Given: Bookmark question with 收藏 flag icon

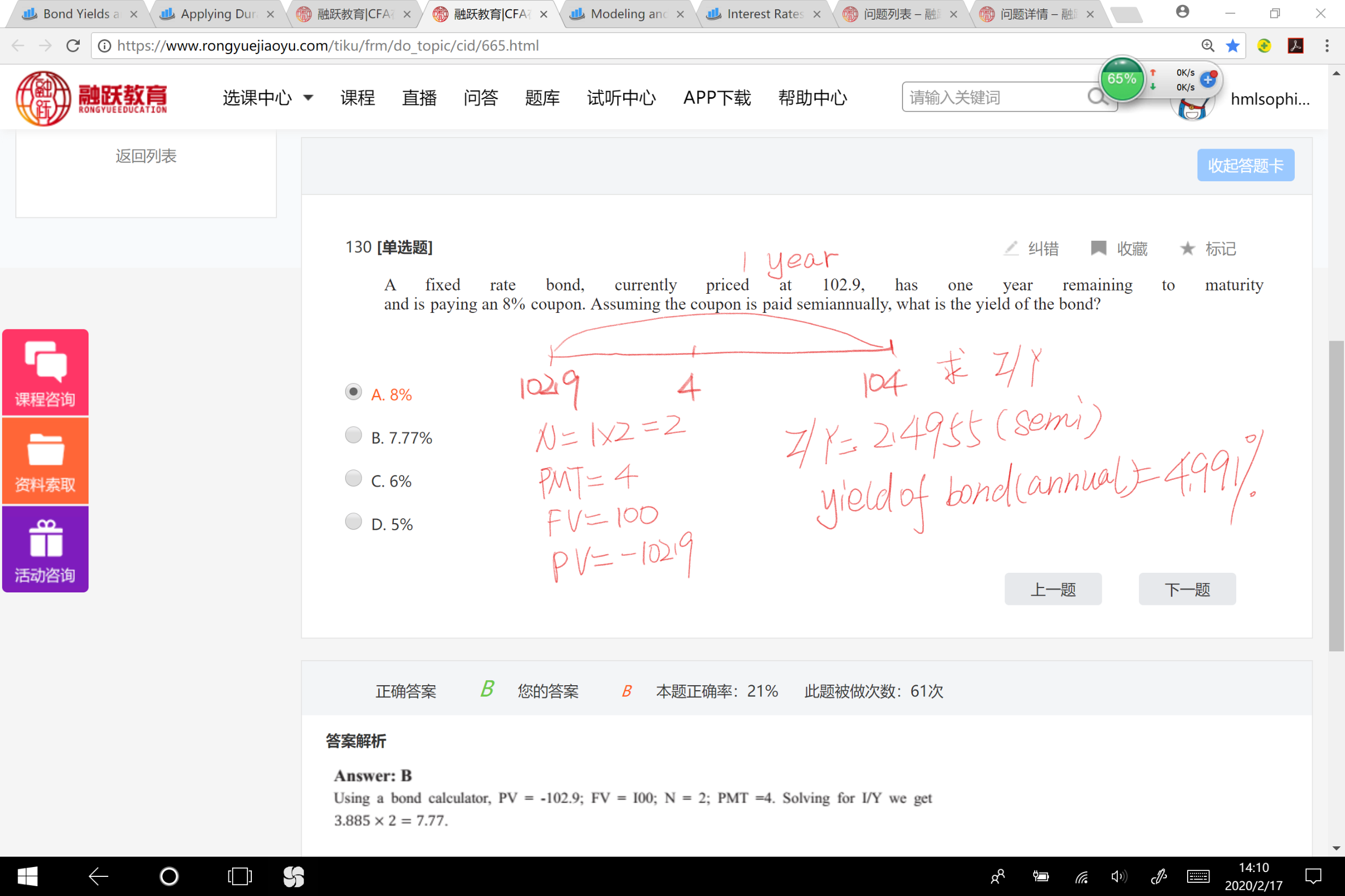Looking at the screenshot, I should (1098, 248).
